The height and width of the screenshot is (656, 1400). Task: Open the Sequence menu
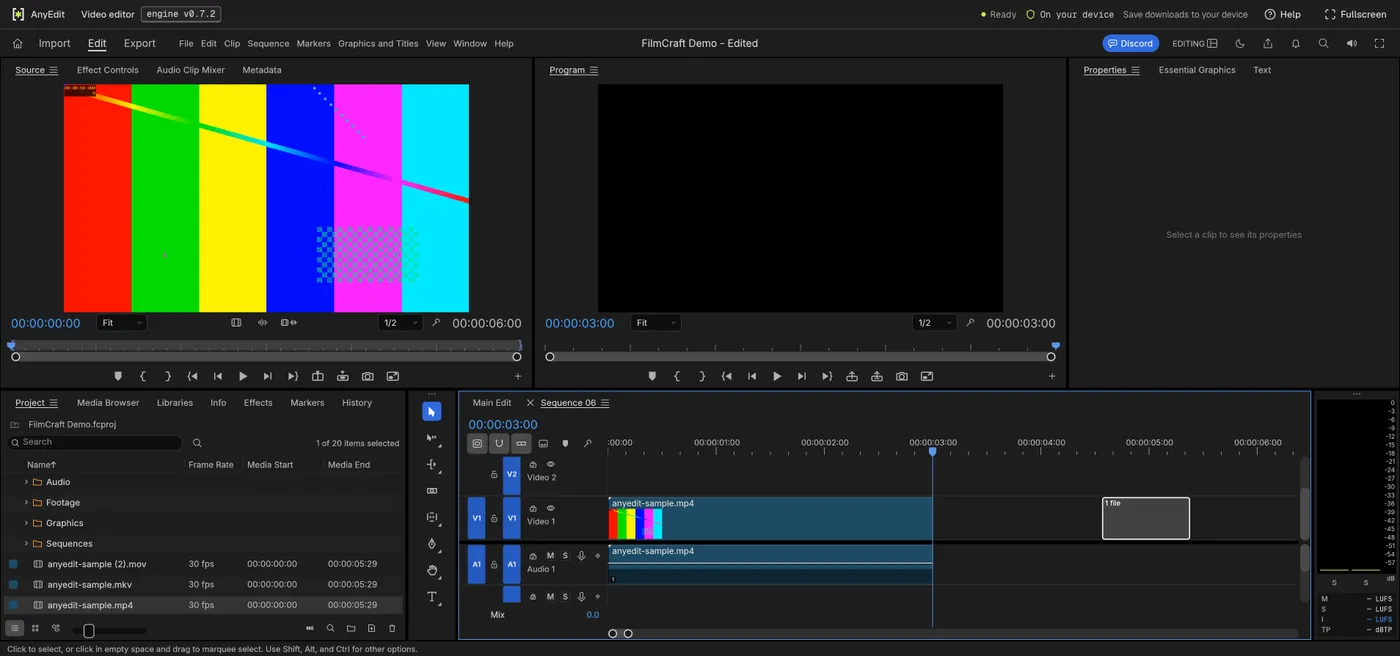pos(268,44)
